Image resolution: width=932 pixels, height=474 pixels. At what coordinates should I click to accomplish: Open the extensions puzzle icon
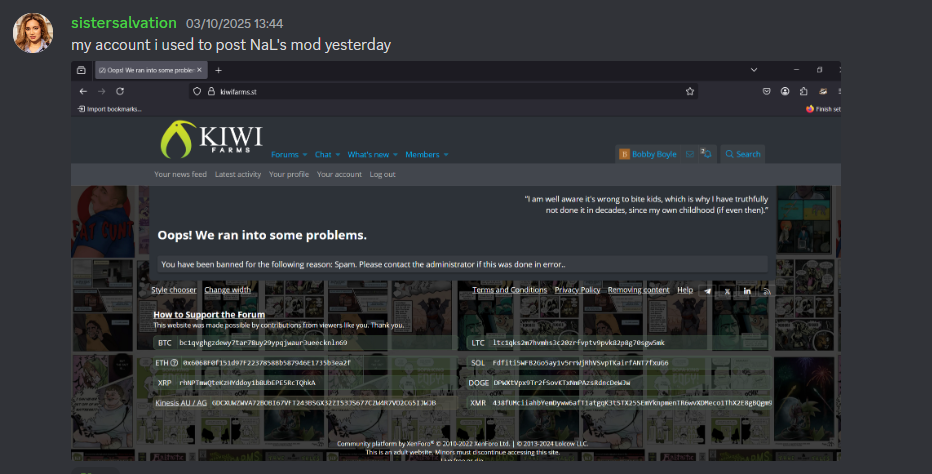804,92
